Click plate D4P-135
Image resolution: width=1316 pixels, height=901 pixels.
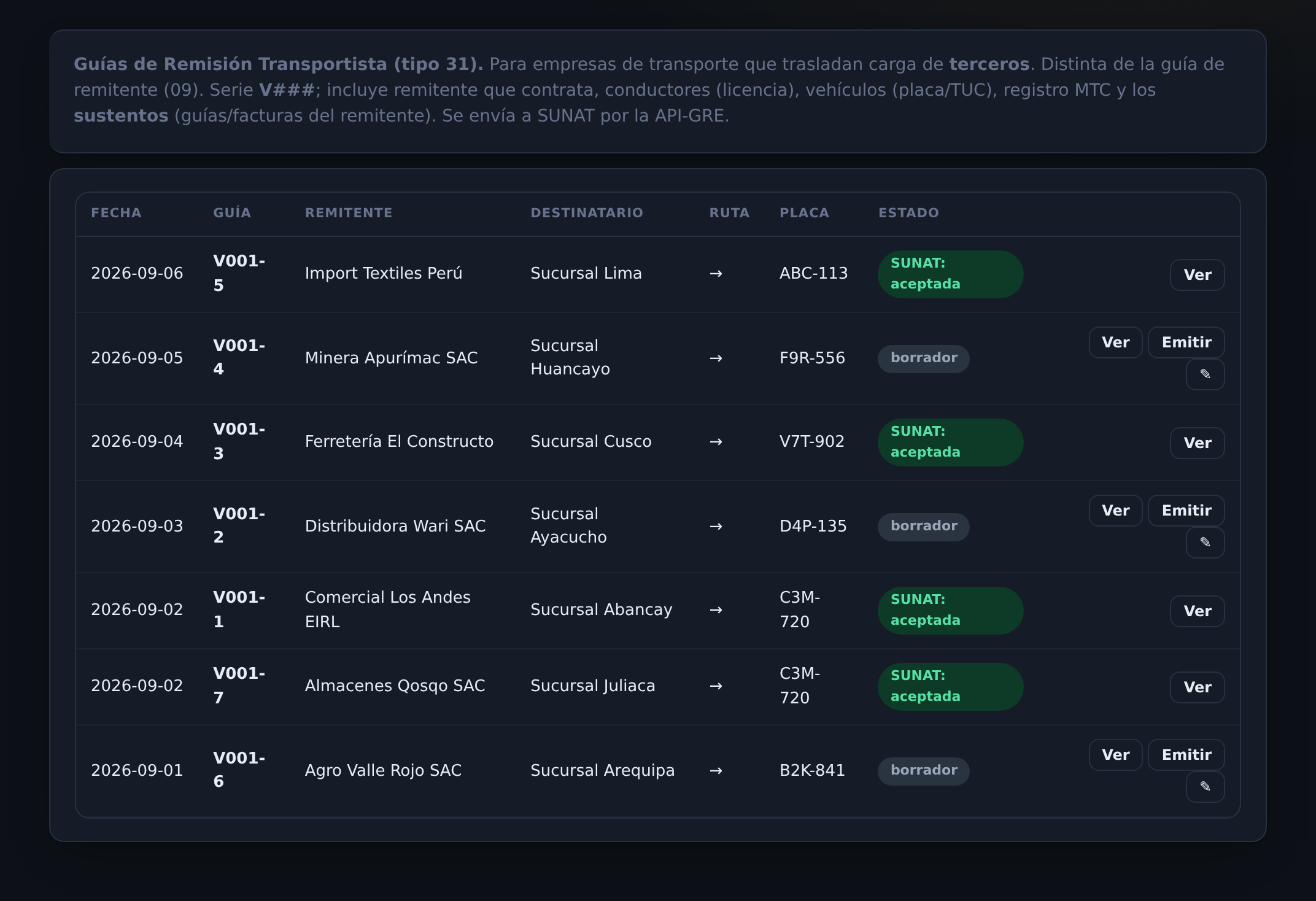(x=813, y=527)
